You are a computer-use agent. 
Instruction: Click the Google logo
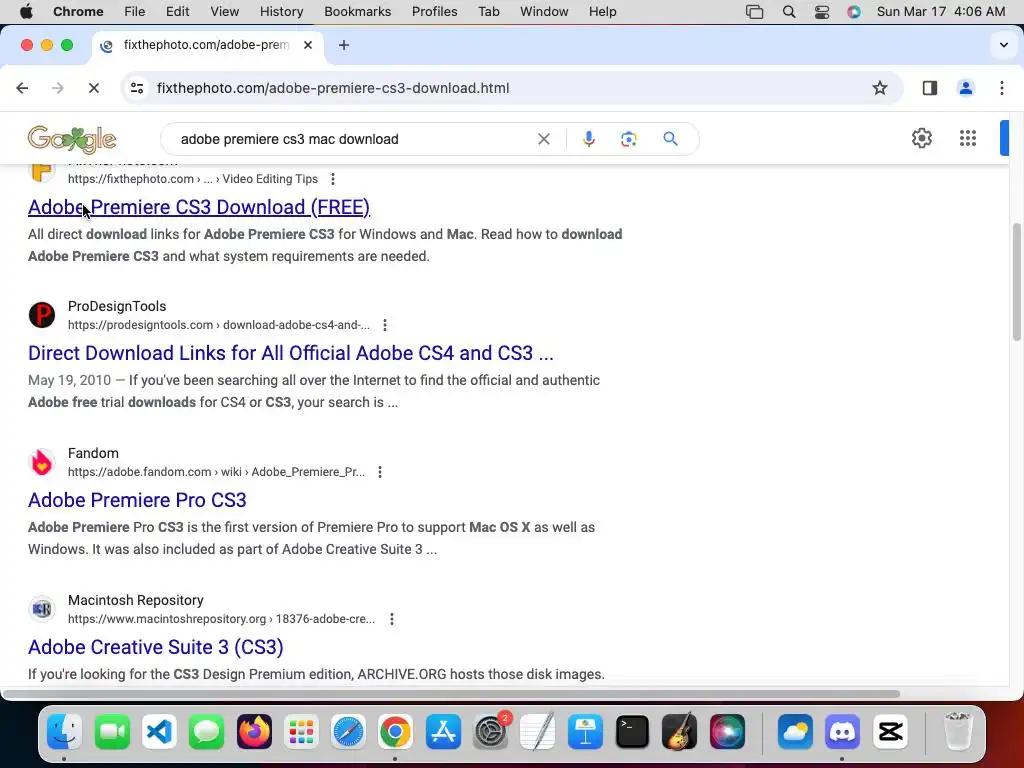click(72, 139)
